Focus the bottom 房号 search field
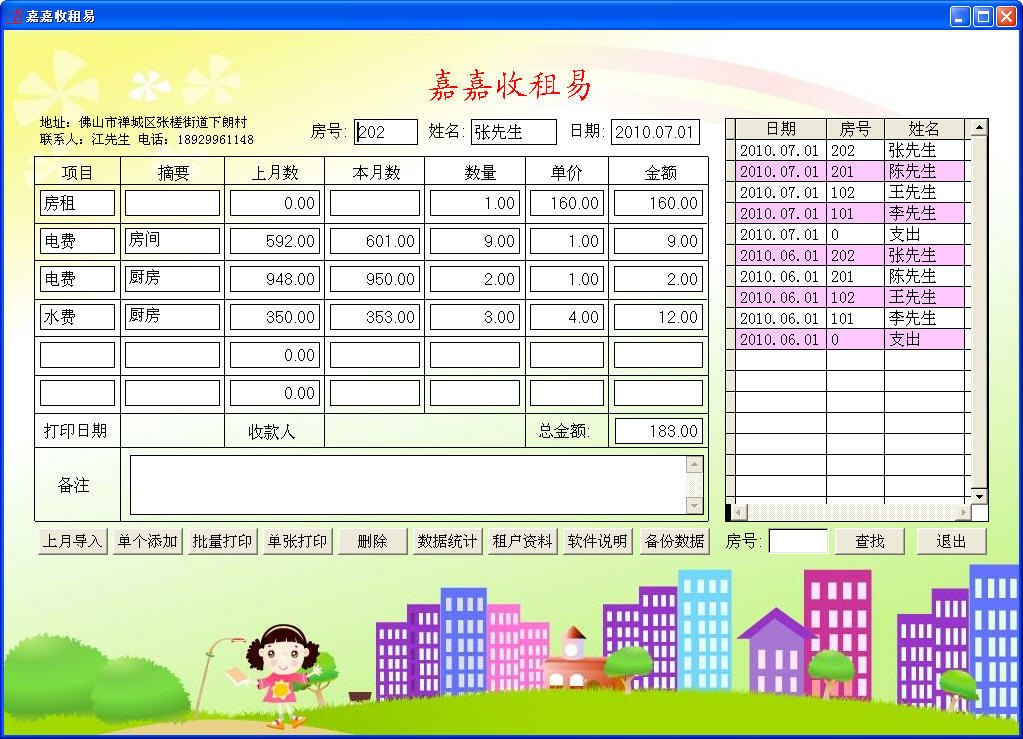This screenshot has height=739, width=1023. [x=798, y=541]
